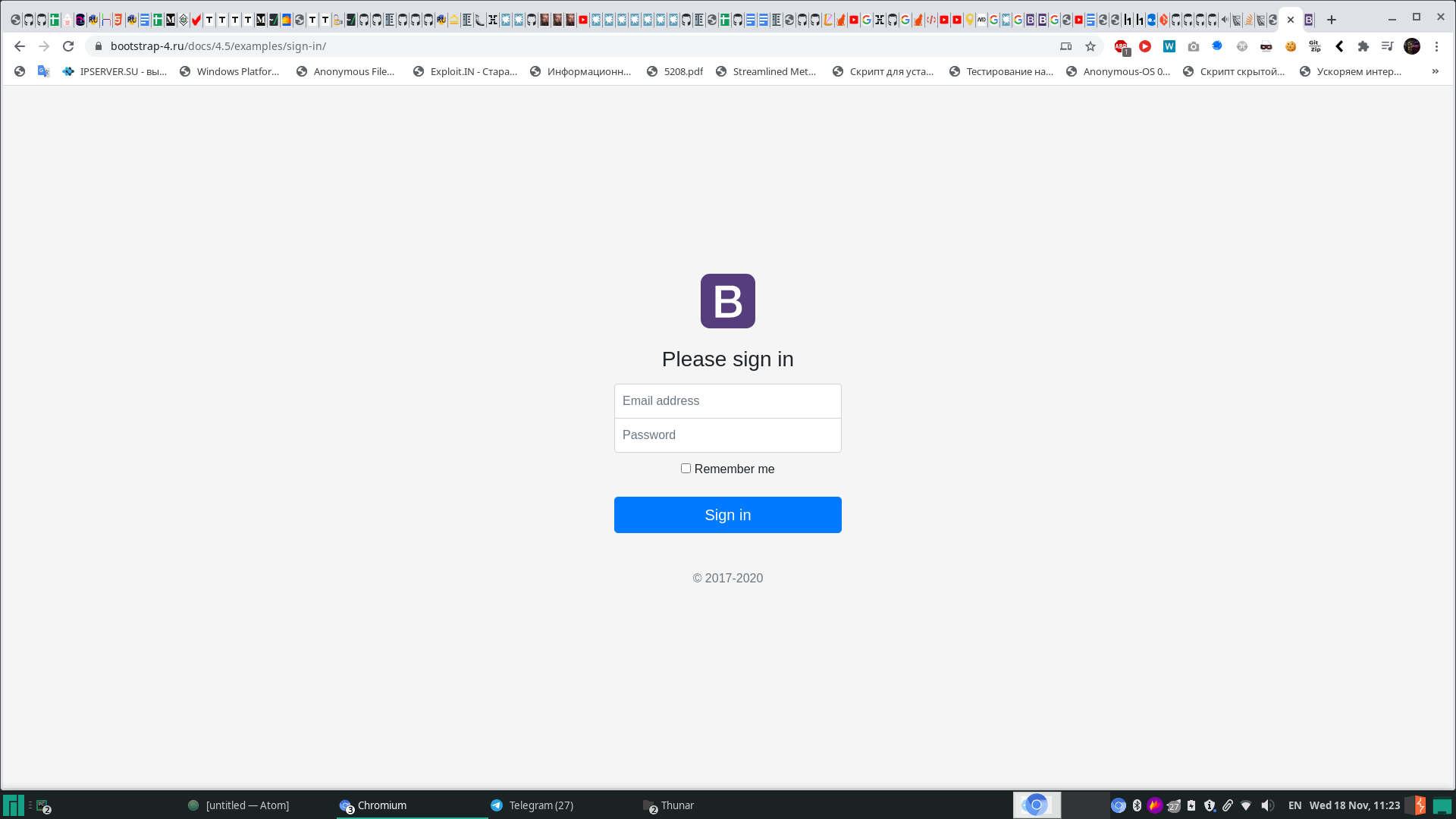
Task: Open the Streamlined Met... bookmark
Action: pyautogui.click(x=766, y=71)
